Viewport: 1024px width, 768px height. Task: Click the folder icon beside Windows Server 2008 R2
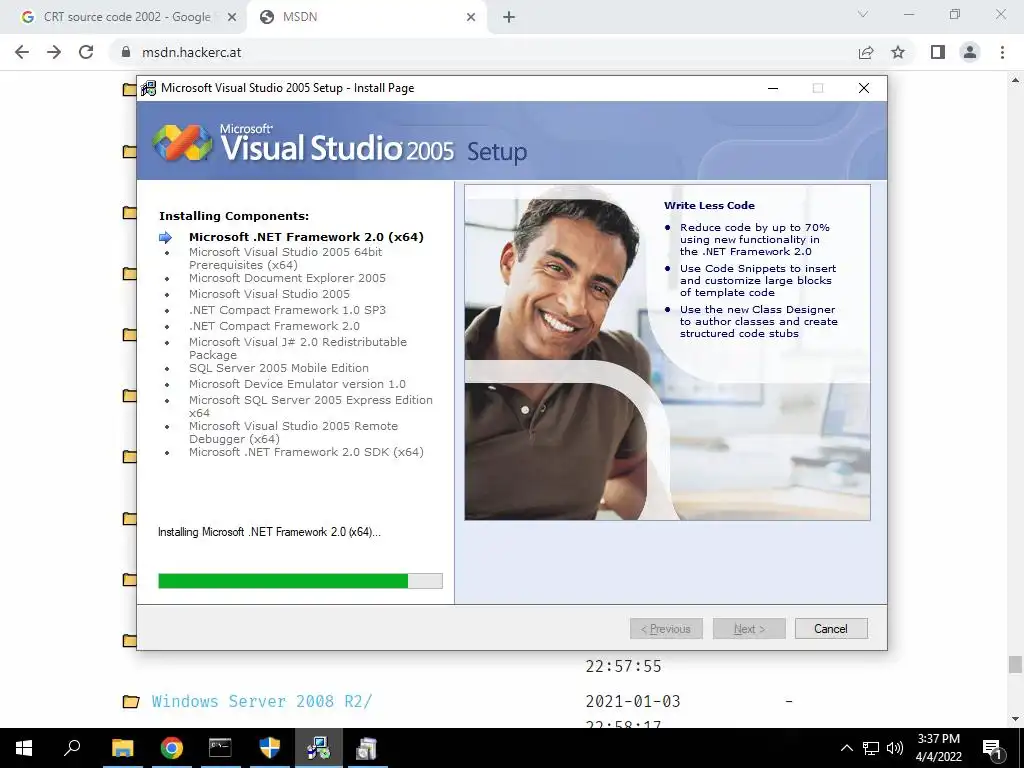point(131,701)
